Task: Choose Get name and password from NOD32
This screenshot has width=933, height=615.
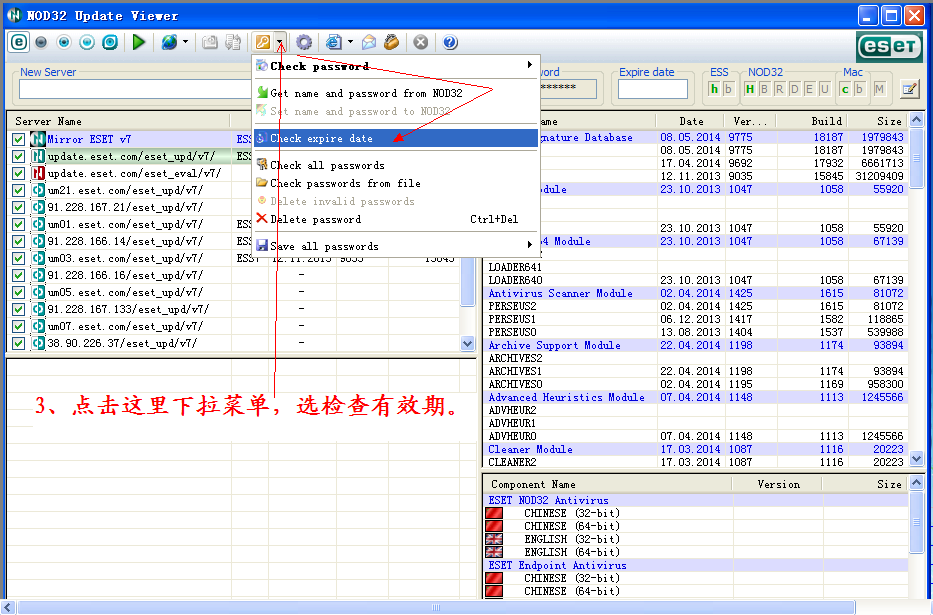Action: pos(396,93)
